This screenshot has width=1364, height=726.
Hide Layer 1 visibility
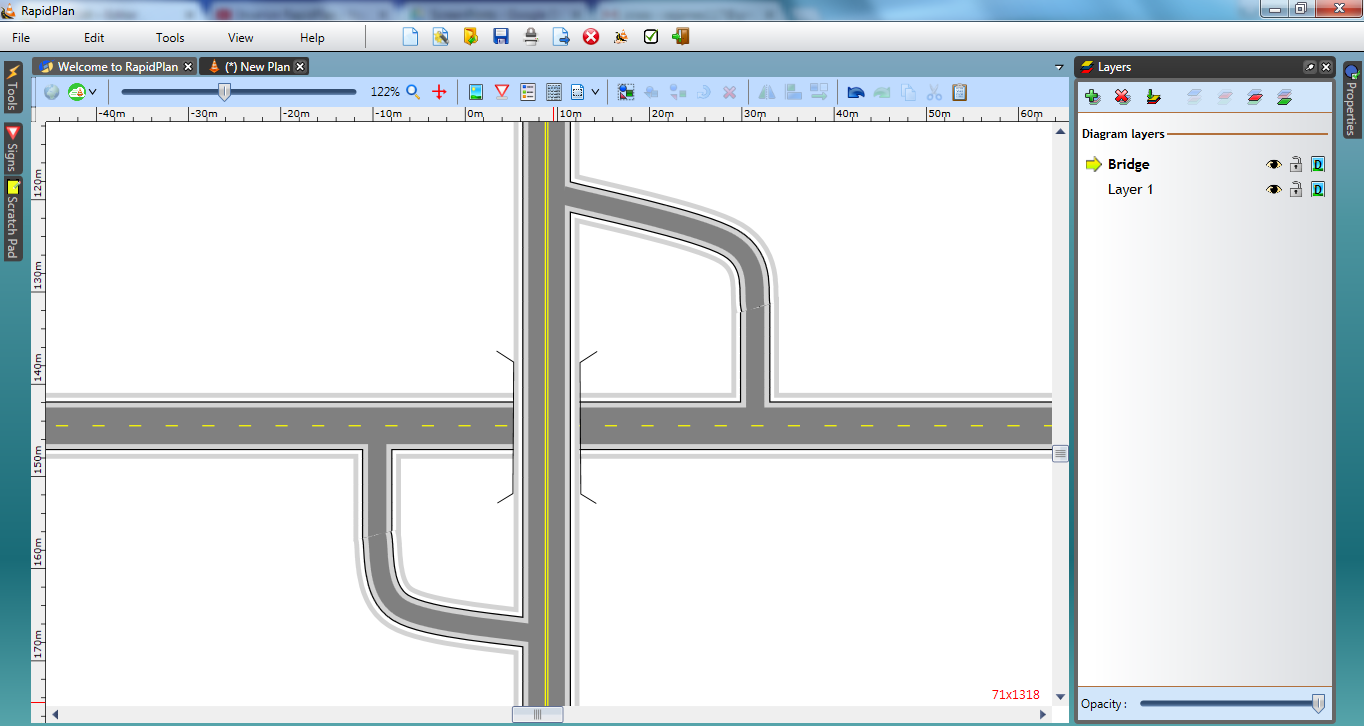[x=1274, y=189]
